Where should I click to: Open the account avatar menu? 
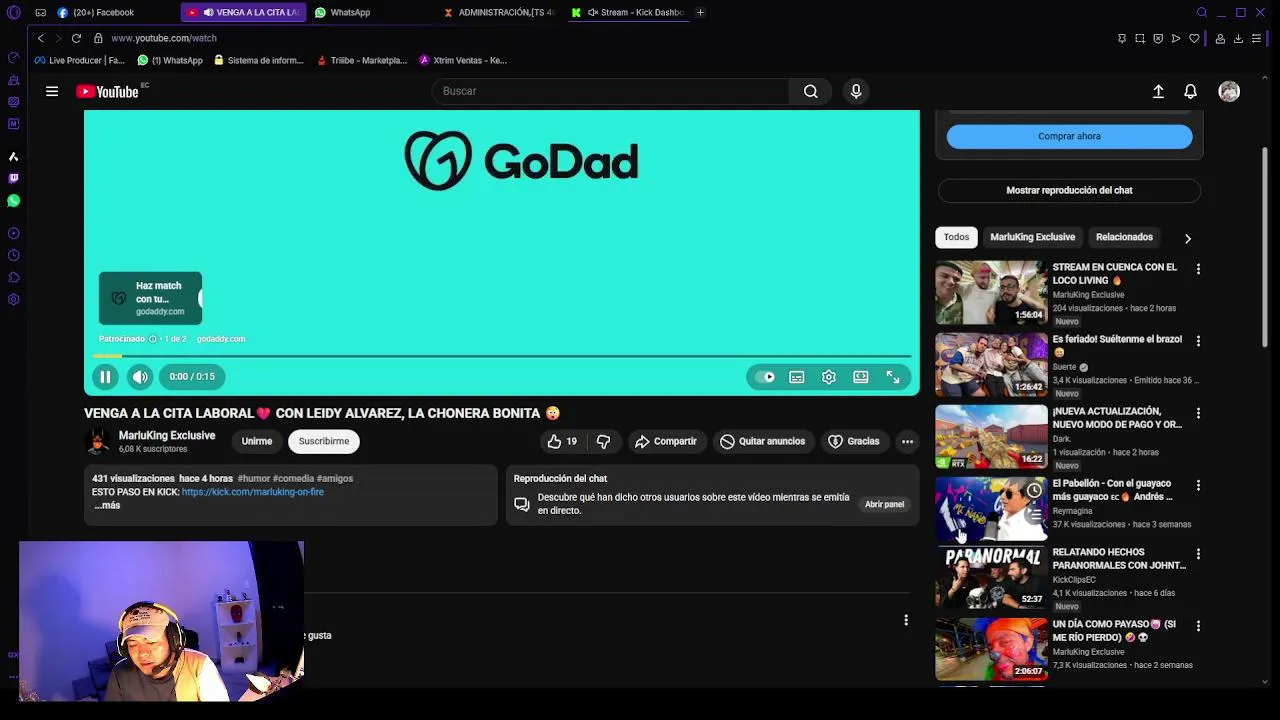(x=1229, y=91)
